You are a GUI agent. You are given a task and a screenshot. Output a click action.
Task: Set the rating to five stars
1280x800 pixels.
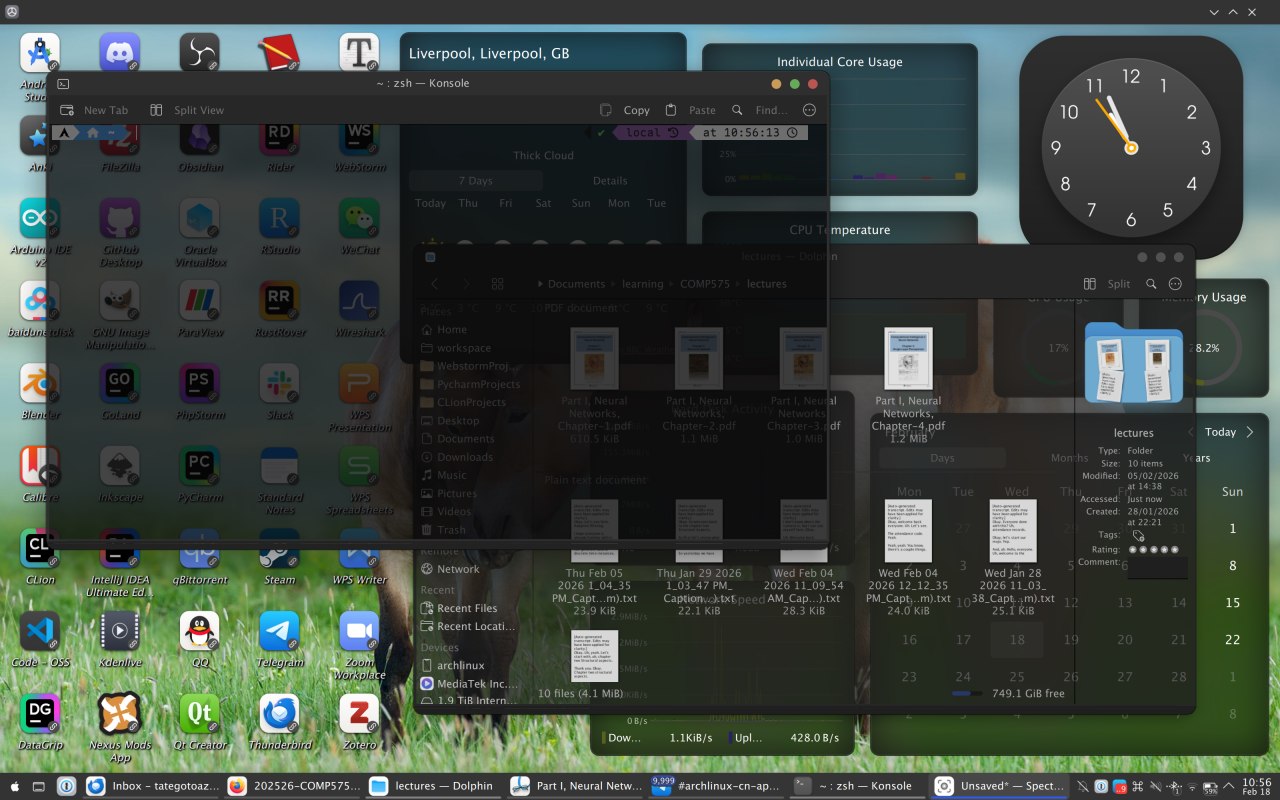1175,549
